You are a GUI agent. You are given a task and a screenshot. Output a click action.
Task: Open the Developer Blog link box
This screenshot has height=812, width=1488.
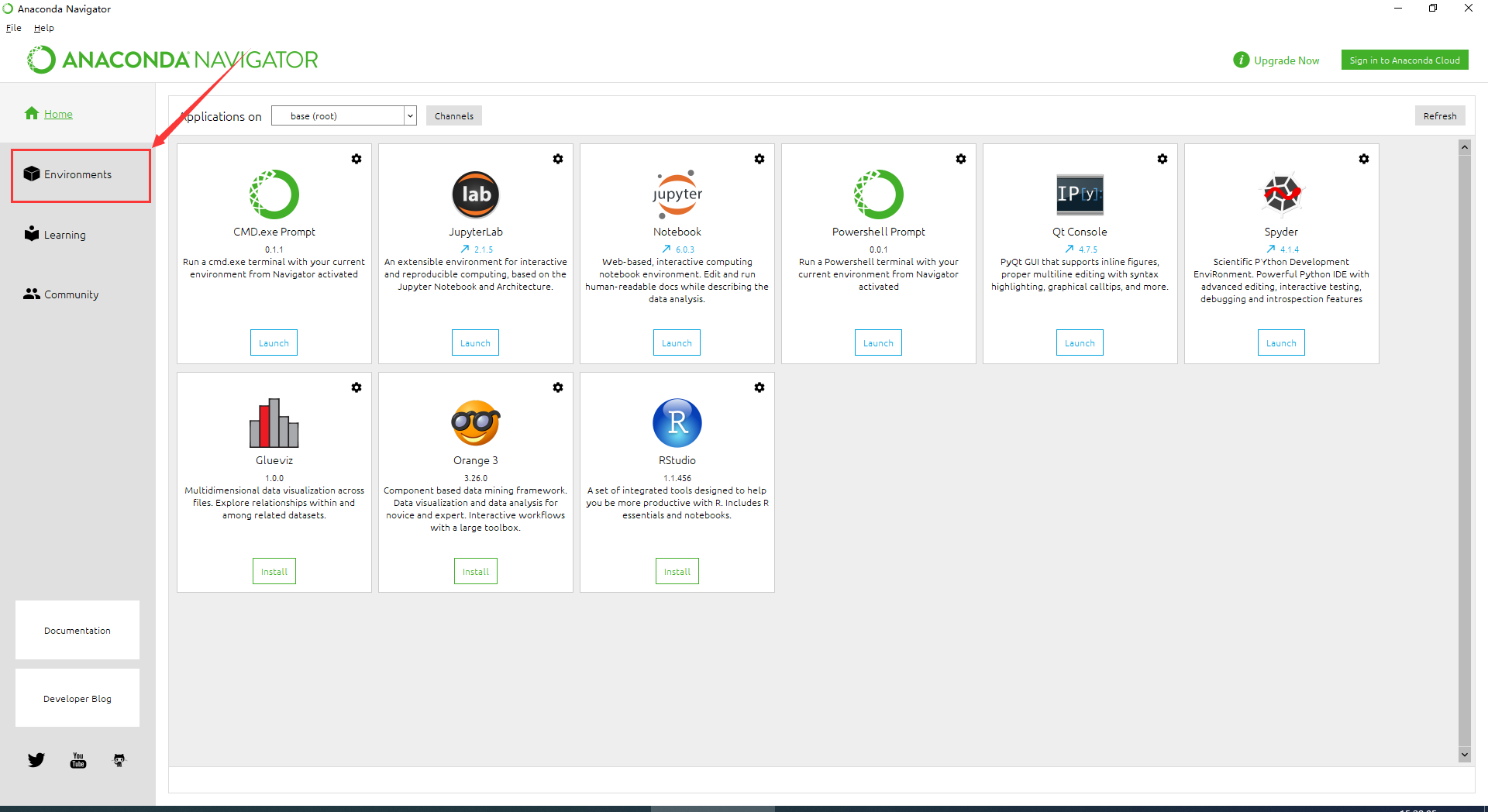click(77, 698)
